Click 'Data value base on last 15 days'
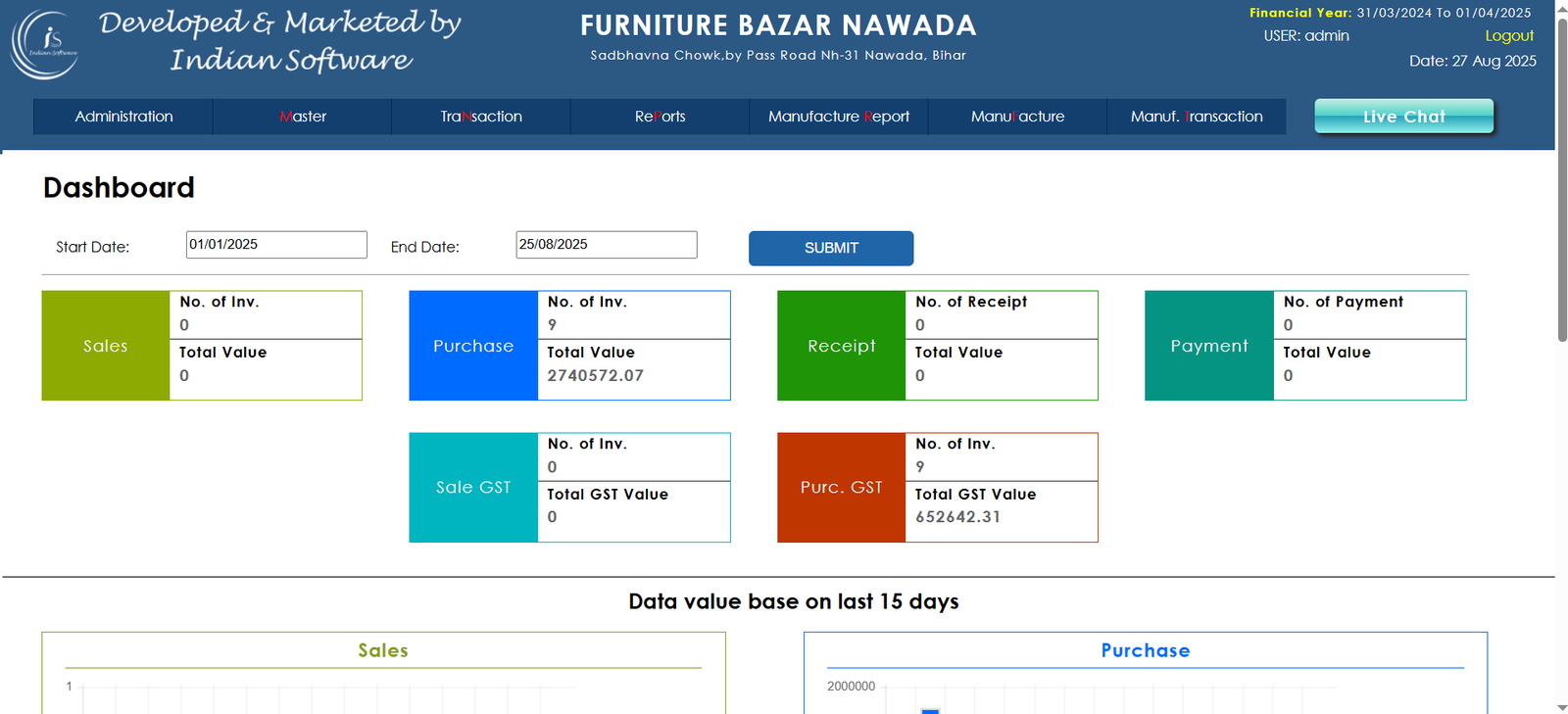1568x714 pixels. click(794, 601)
